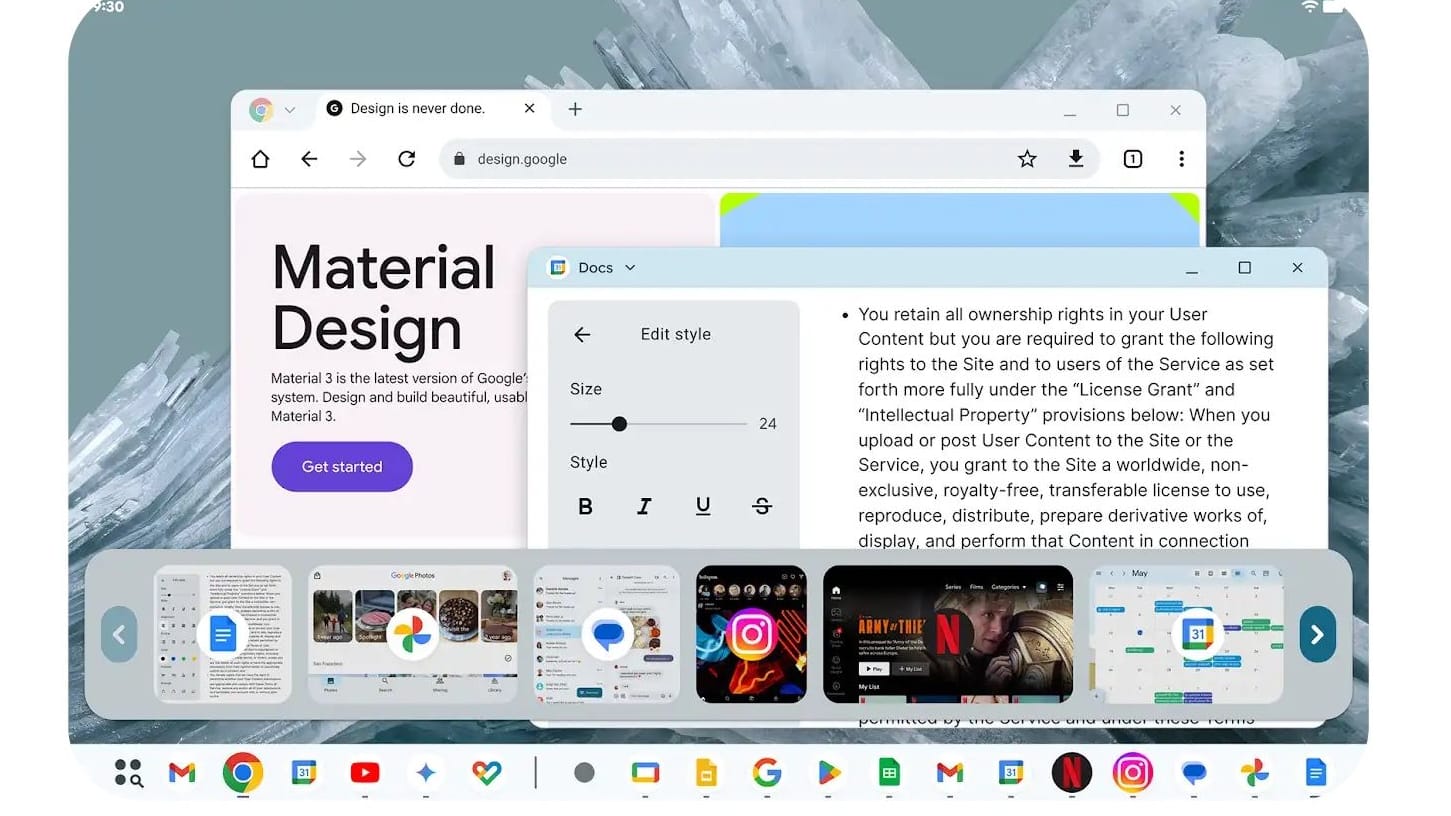This screenshot has height=816, width=1451.
Task: Switch to the Messages window thumbnail
Action: 606,634
